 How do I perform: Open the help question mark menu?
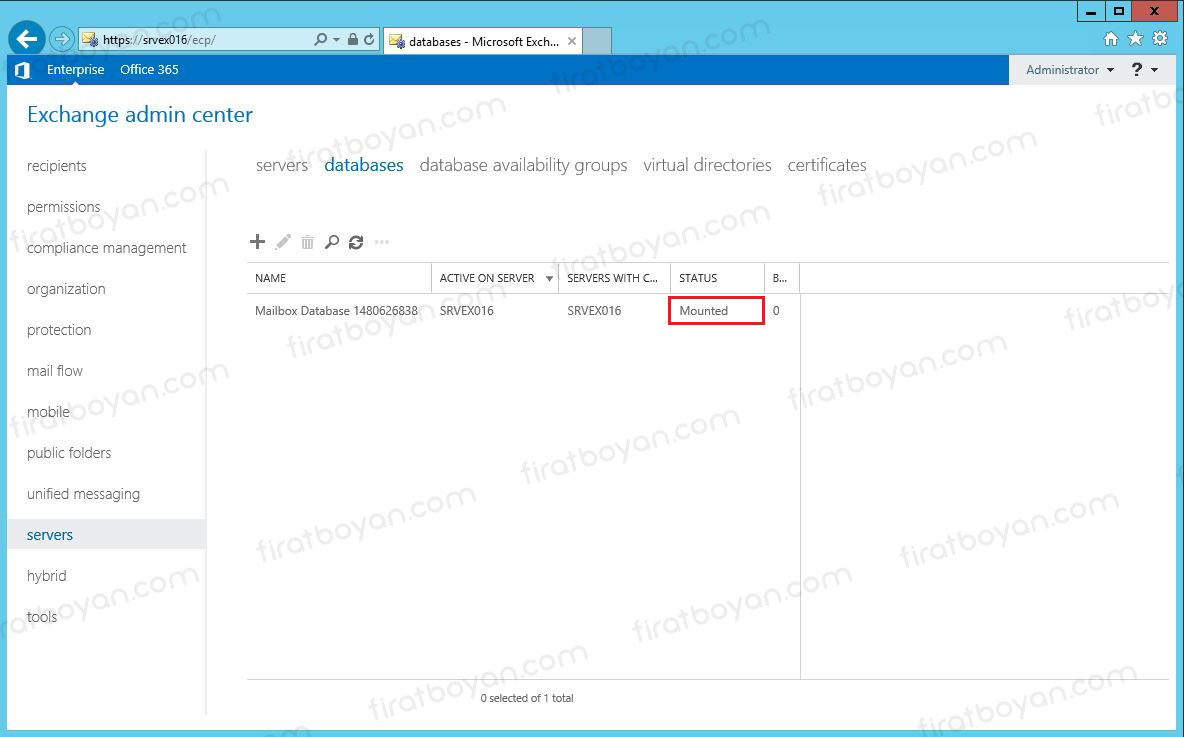[x=1144, y=69]
